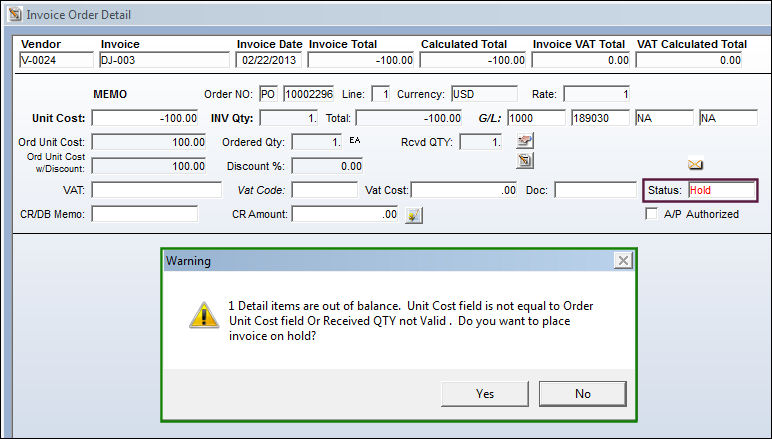Click the Invoice Order Detail title bar icon
This screenshot has width=772, height=439.
click(x=15, y=14)
